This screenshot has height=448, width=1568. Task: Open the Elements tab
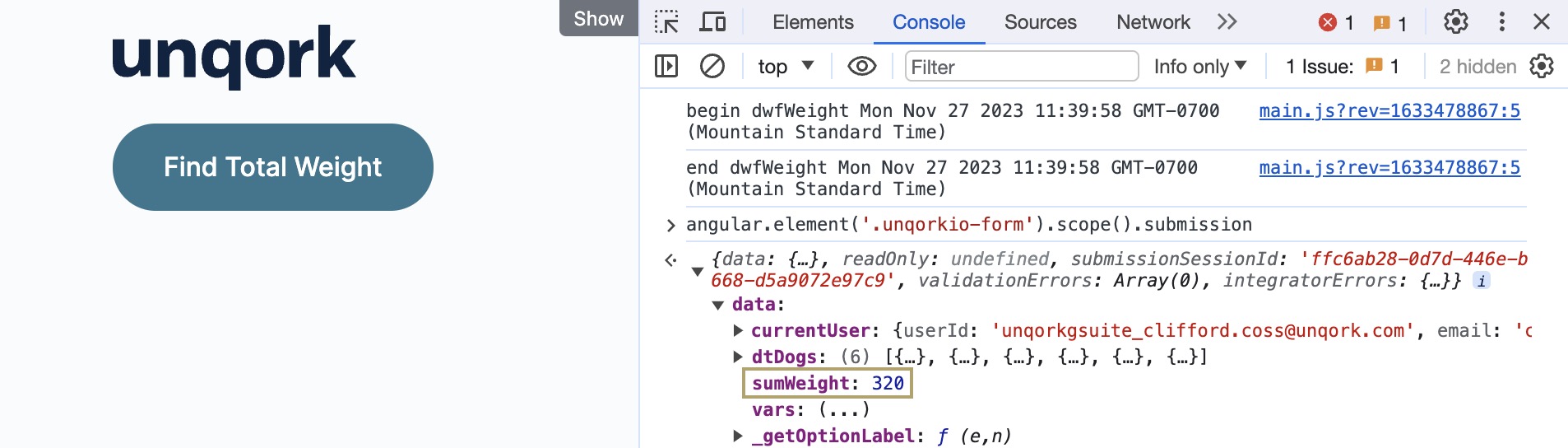(x=813, y=22)
